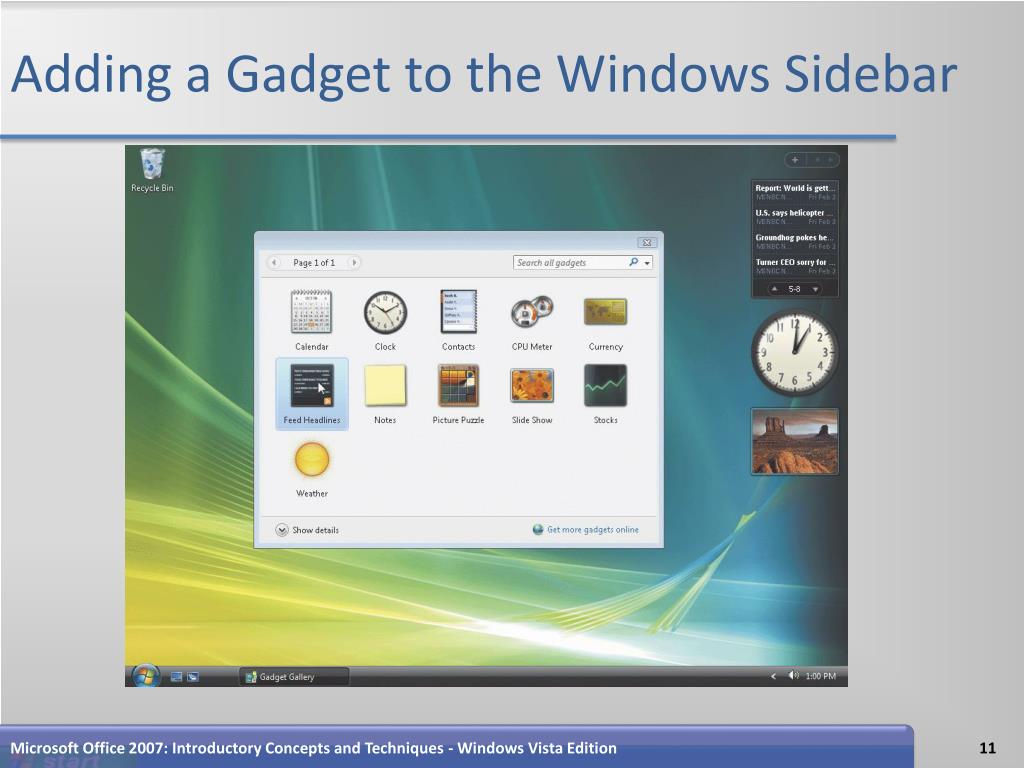Open Get more gadgets online link
Viewport: 1024px width, 768px height.
[592, 530]
